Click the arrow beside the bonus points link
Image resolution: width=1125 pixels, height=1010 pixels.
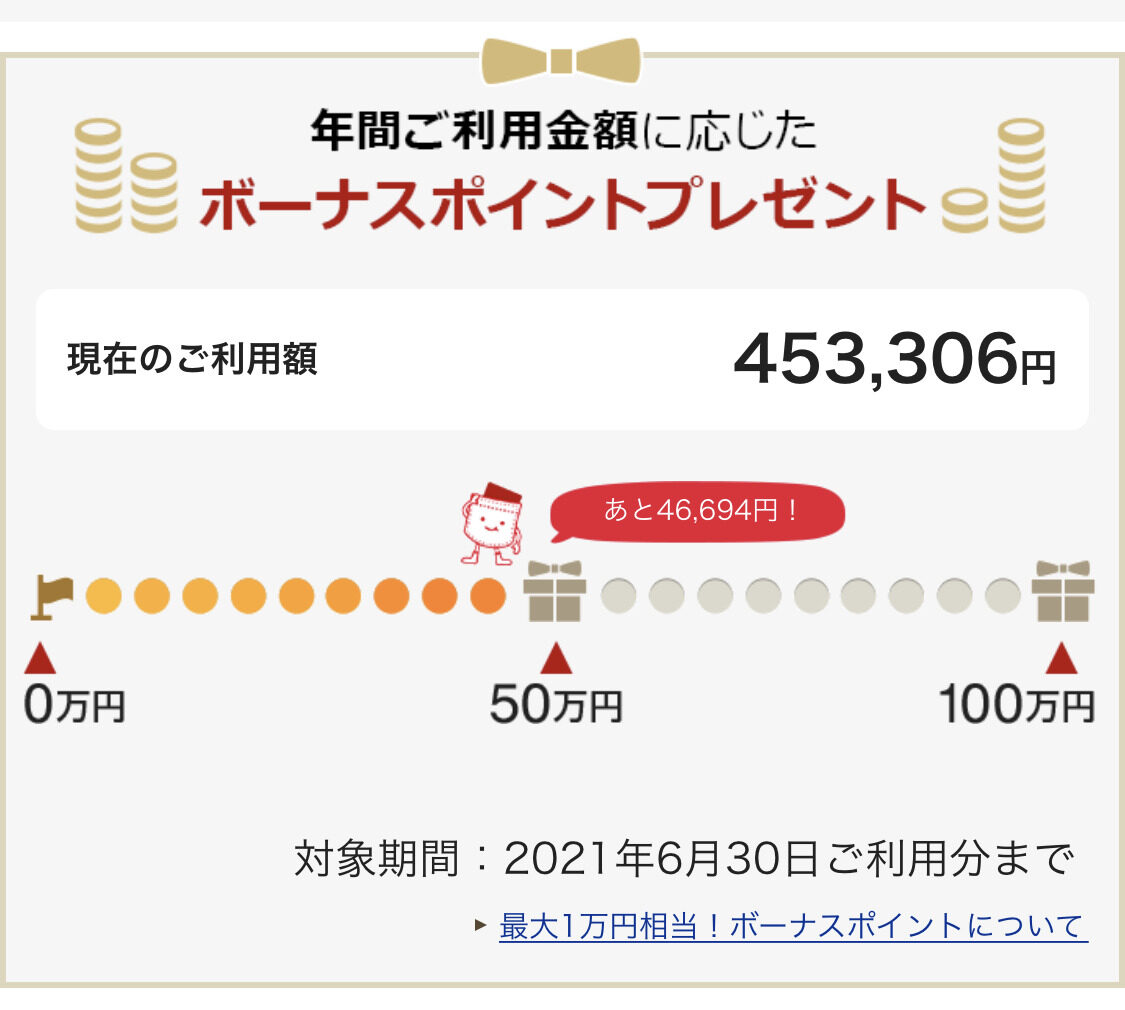481,925
